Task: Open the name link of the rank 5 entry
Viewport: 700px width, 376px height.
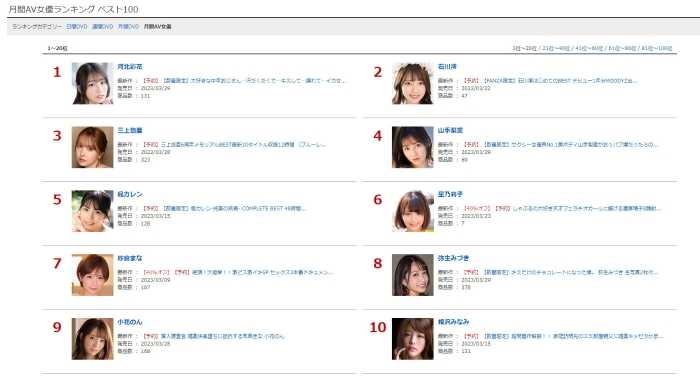Action: tap(130, 194)
